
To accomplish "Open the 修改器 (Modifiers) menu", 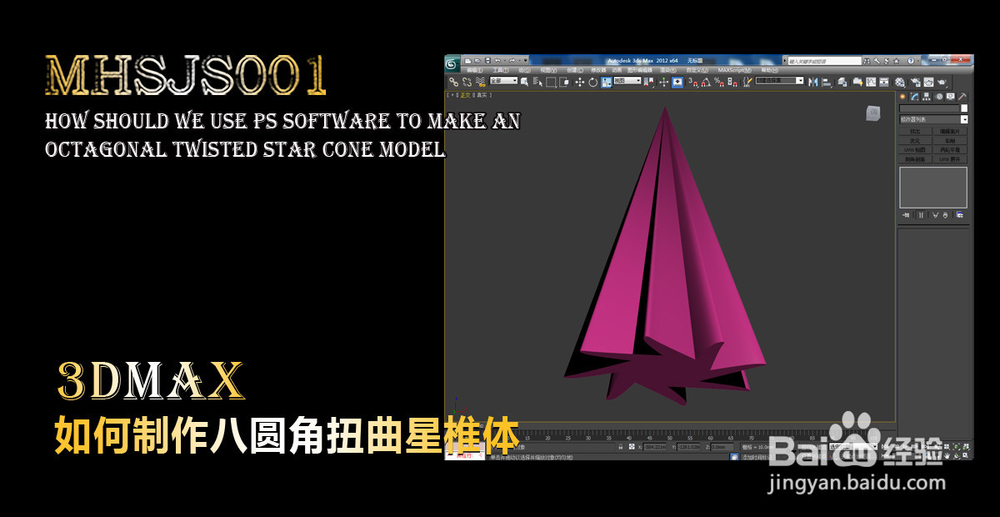I will 598,70.
